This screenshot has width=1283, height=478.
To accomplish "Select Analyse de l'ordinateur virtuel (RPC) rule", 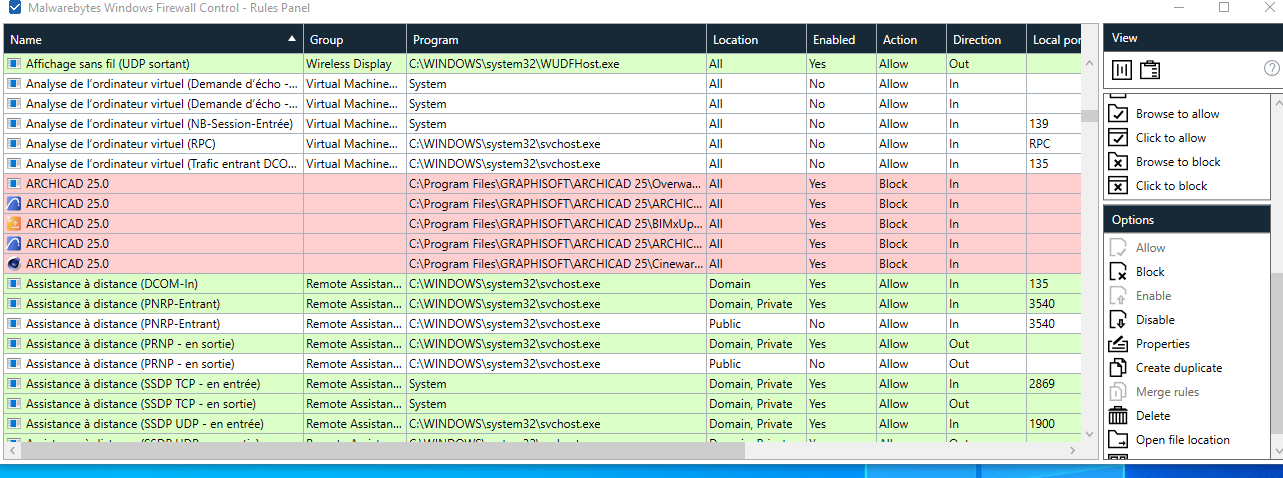I will (121, 144).
